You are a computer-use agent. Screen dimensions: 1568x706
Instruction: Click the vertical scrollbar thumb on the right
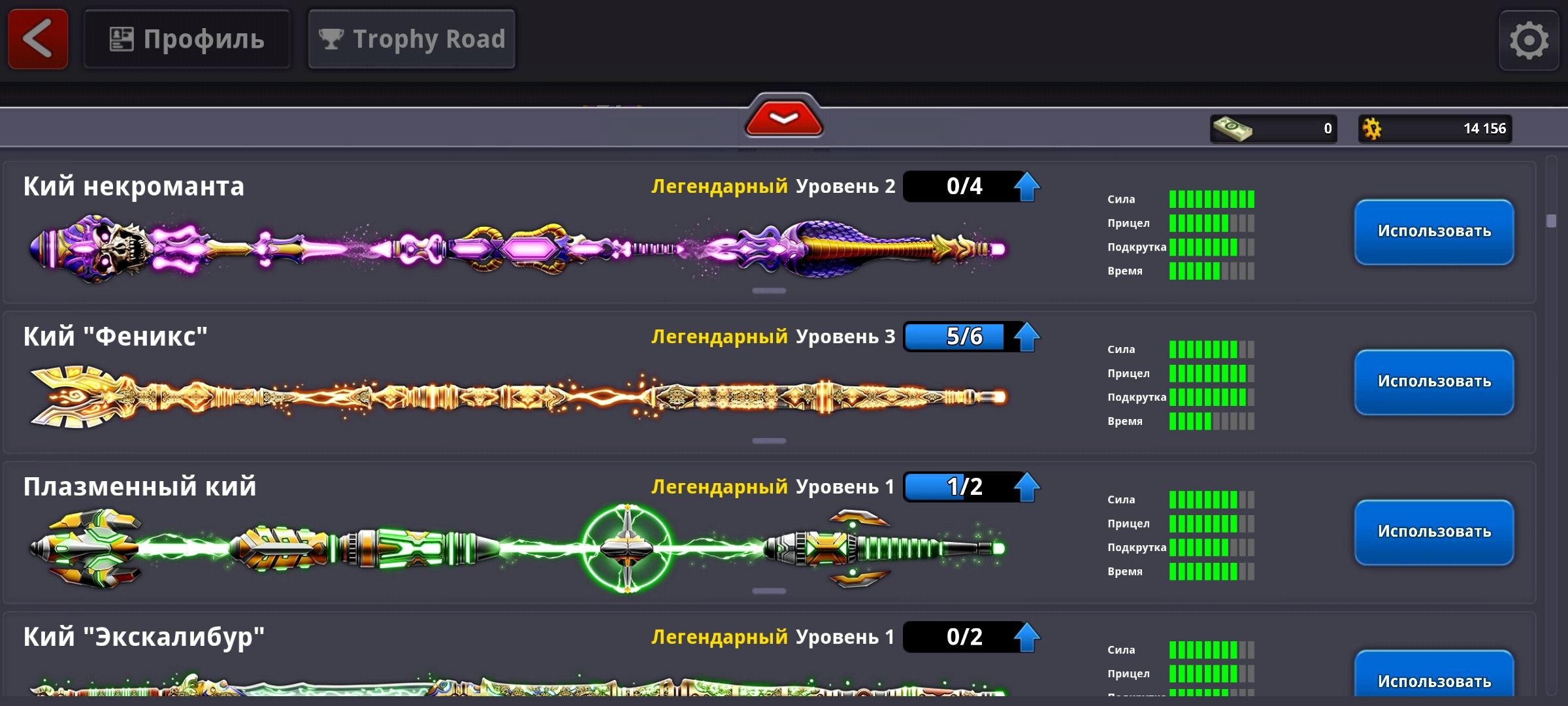[1552, 220]
